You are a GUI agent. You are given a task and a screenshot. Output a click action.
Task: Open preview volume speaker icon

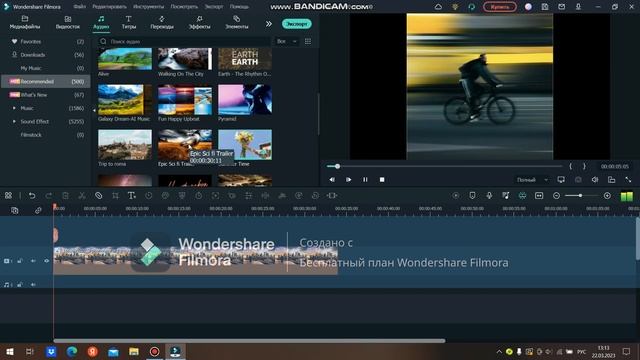(x=595, y=180)
